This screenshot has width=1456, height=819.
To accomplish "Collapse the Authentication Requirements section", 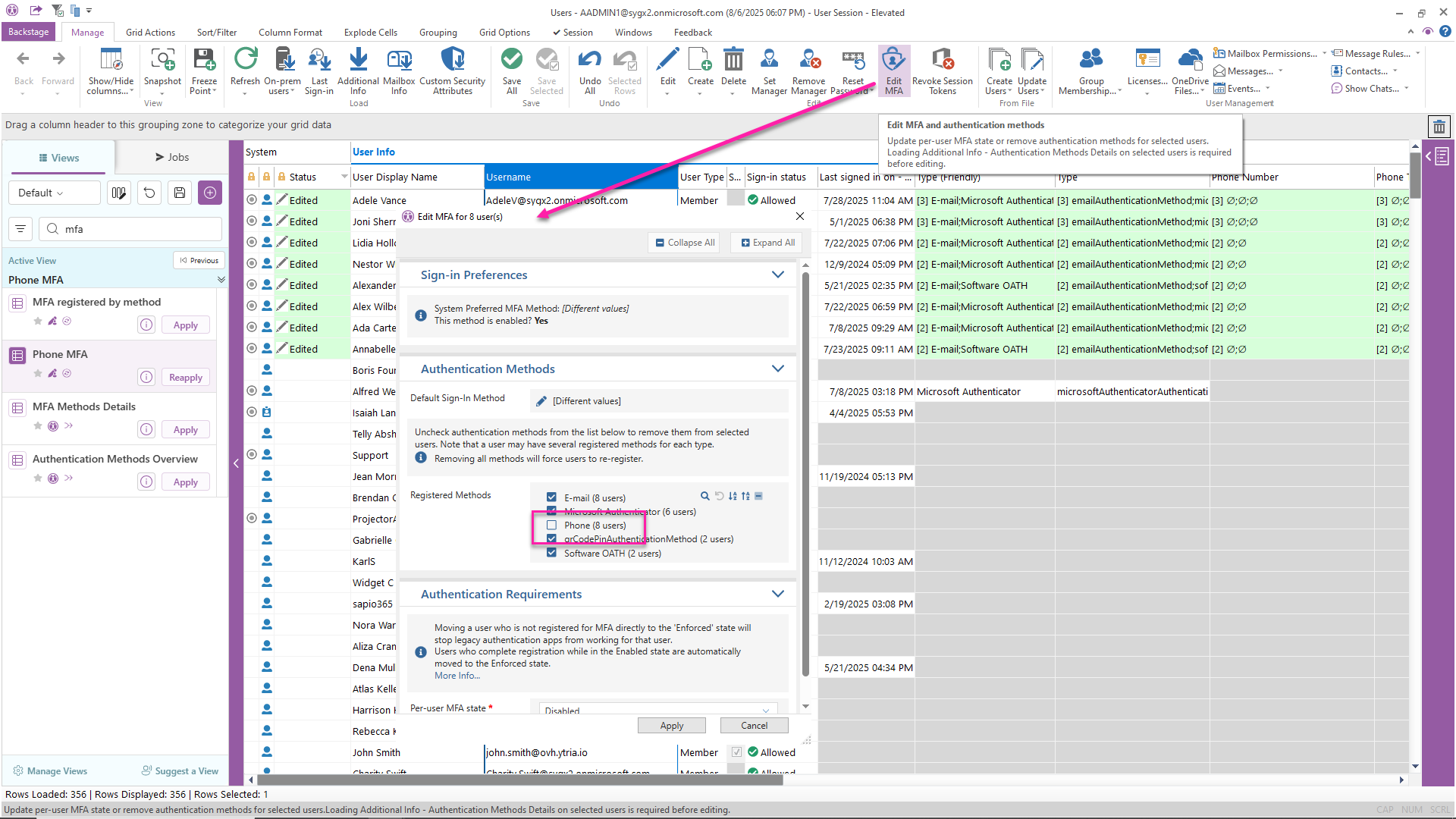I will tap(777, 594).
